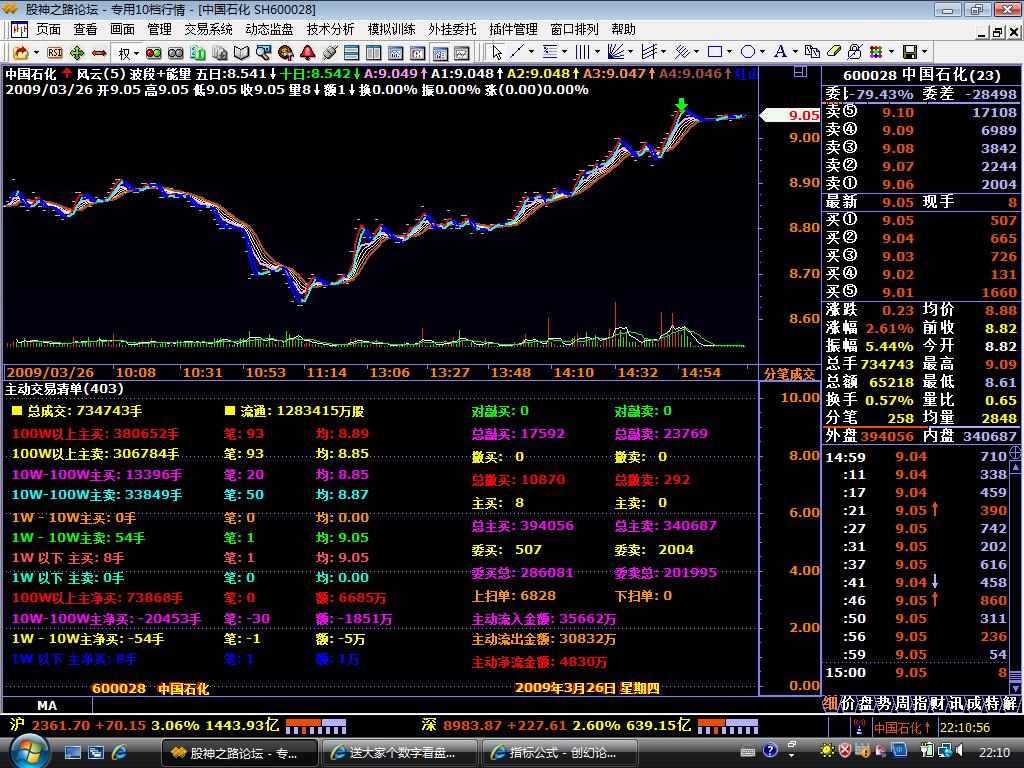
Task: Expand the save icon dropdown arrow
Action: [x=924, y=52]
